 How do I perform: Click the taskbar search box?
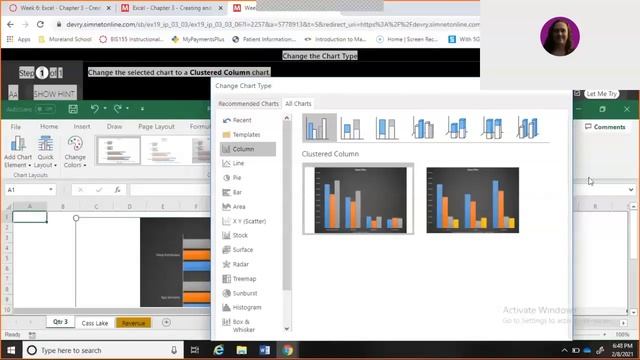[x=102, y=350]
